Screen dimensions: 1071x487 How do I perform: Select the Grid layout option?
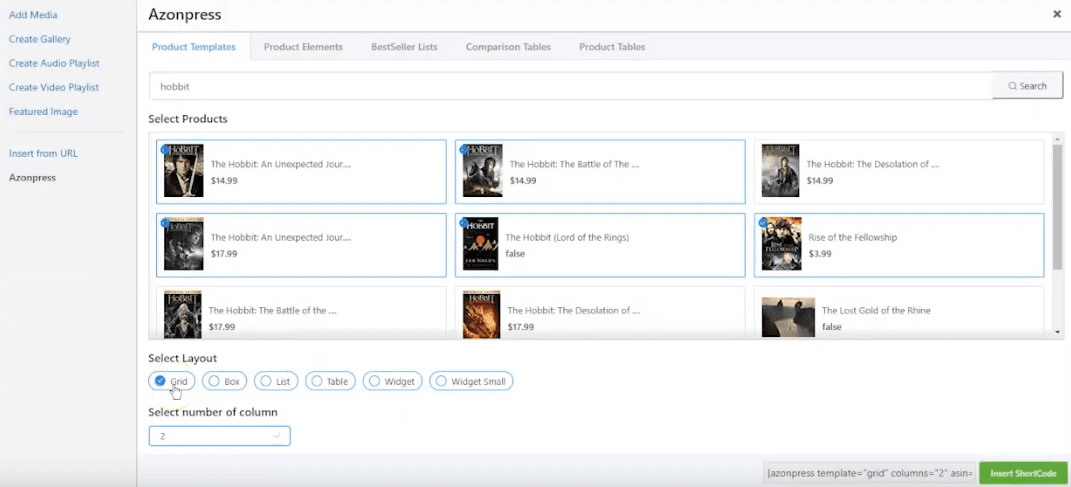point(171,381)
